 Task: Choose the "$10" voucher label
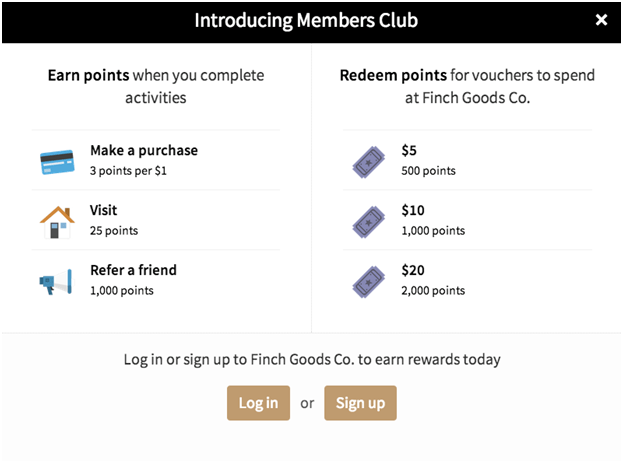[413, 210]
